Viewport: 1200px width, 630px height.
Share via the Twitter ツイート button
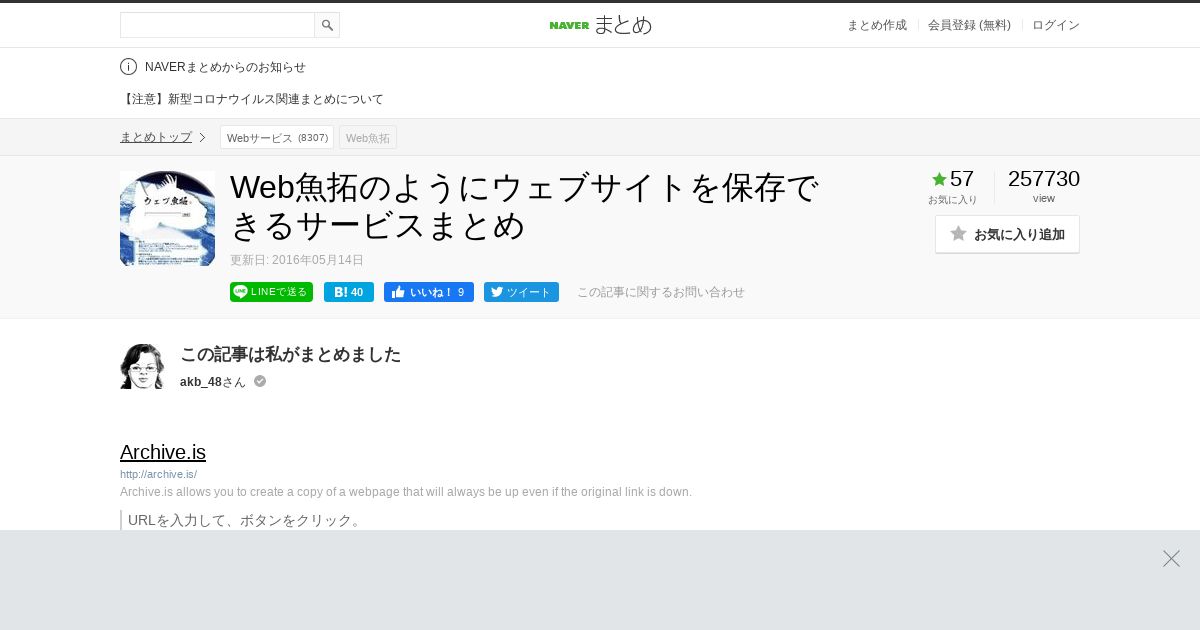tap(521, 292)
